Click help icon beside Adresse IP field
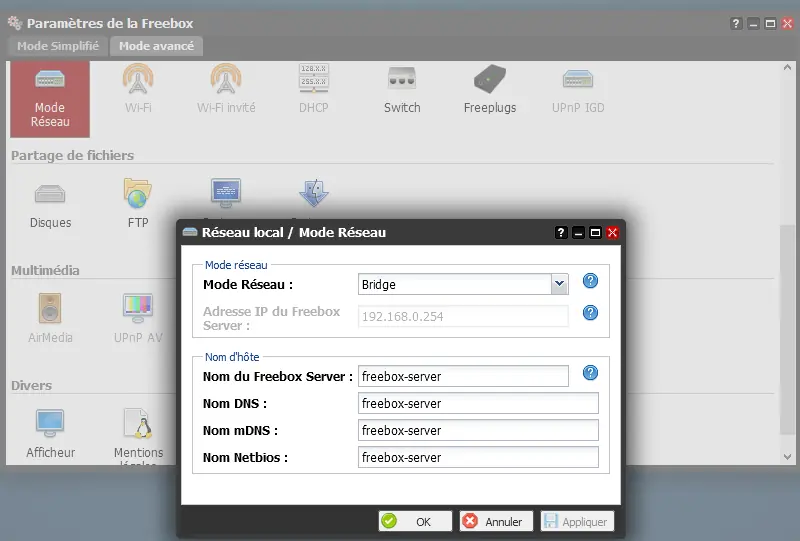 click(590, 312)
